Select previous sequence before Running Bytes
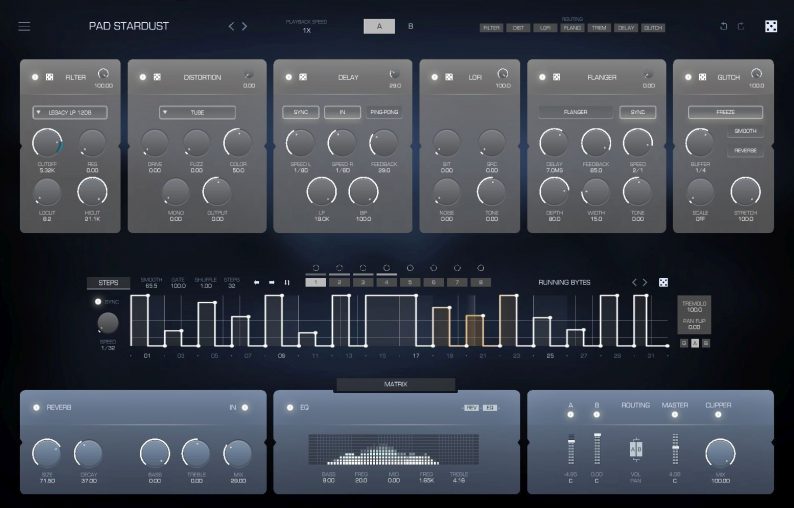Viewport: 794px width, 508px height. 634,283
